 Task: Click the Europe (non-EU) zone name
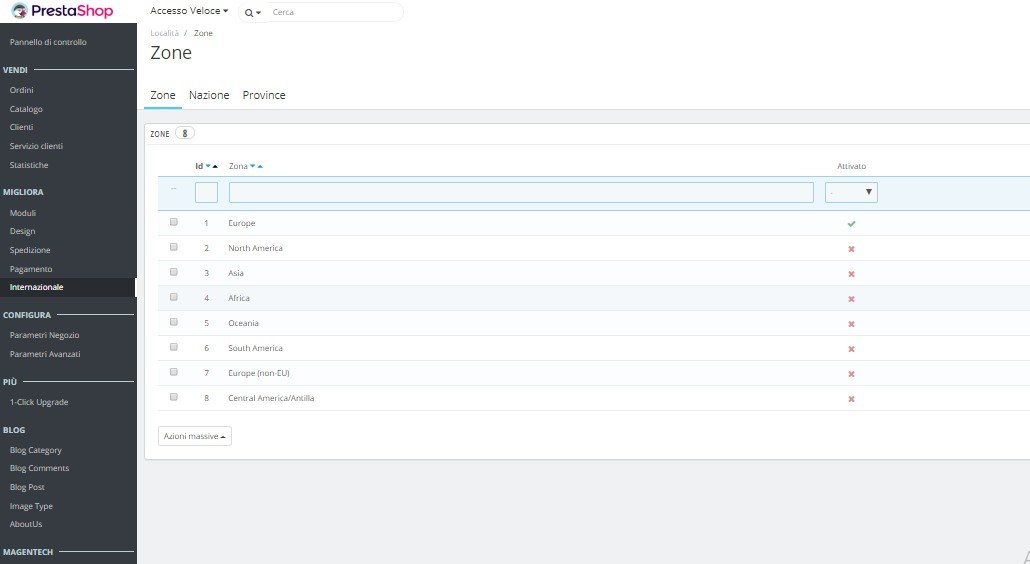click(x=259, y=373)
